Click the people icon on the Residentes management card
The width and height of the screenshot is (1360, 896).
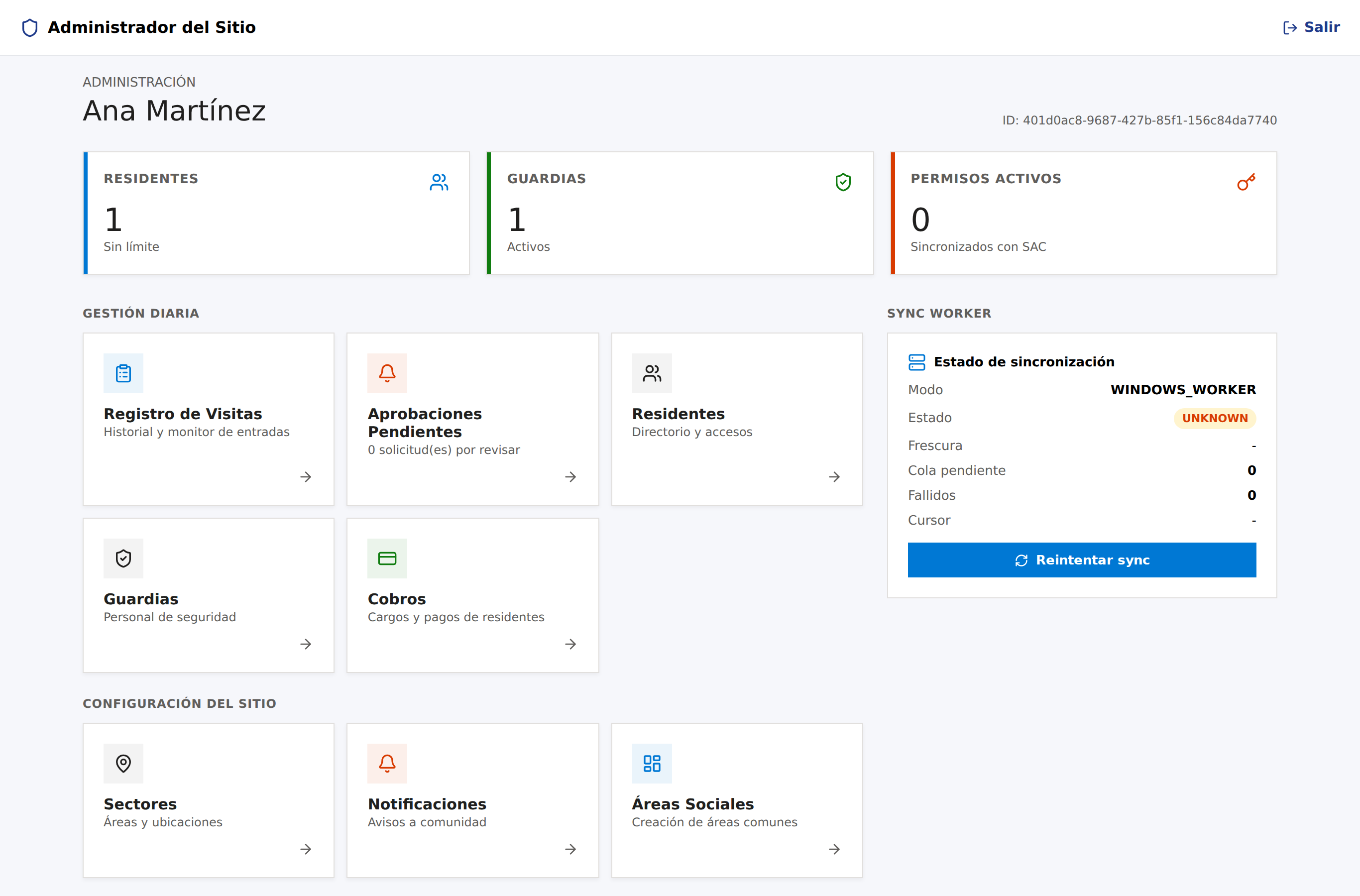(652, 373)
